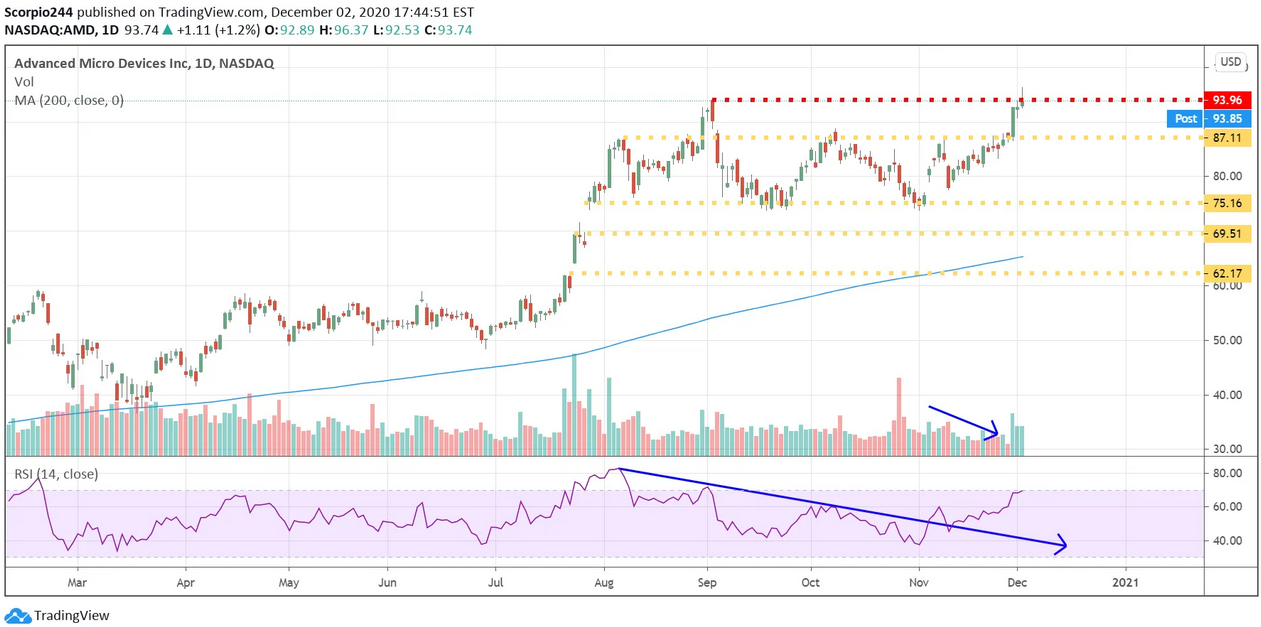1261x627 pixels.
Task: Click the L:92.53 low value in header
Action: (x=400, y=30)
